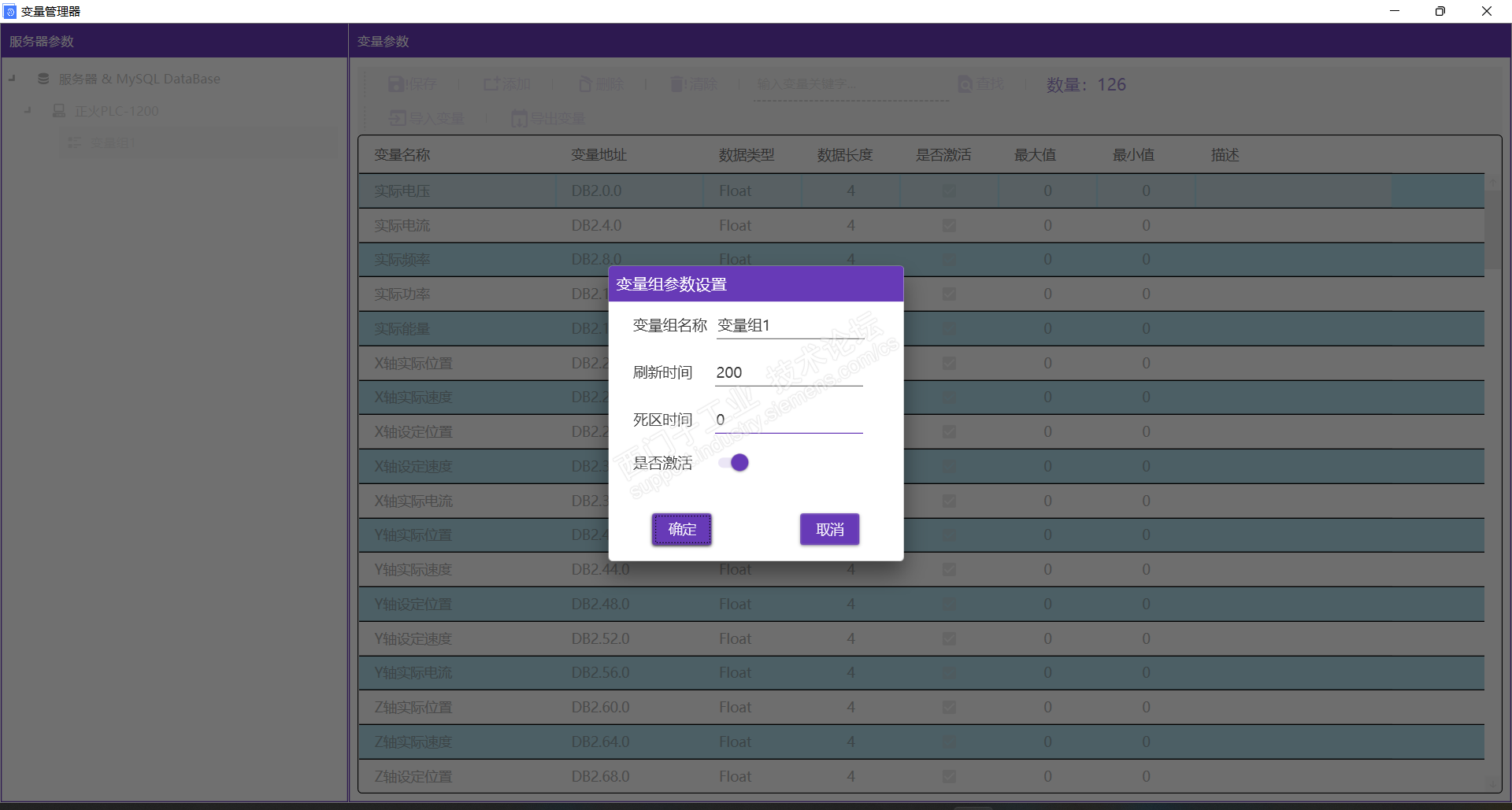This screenshot has width=1512, height=810.
Task: Toggle 是否激活 checkbox for X轴实际位置 row
Action: [x=949, y=363]
